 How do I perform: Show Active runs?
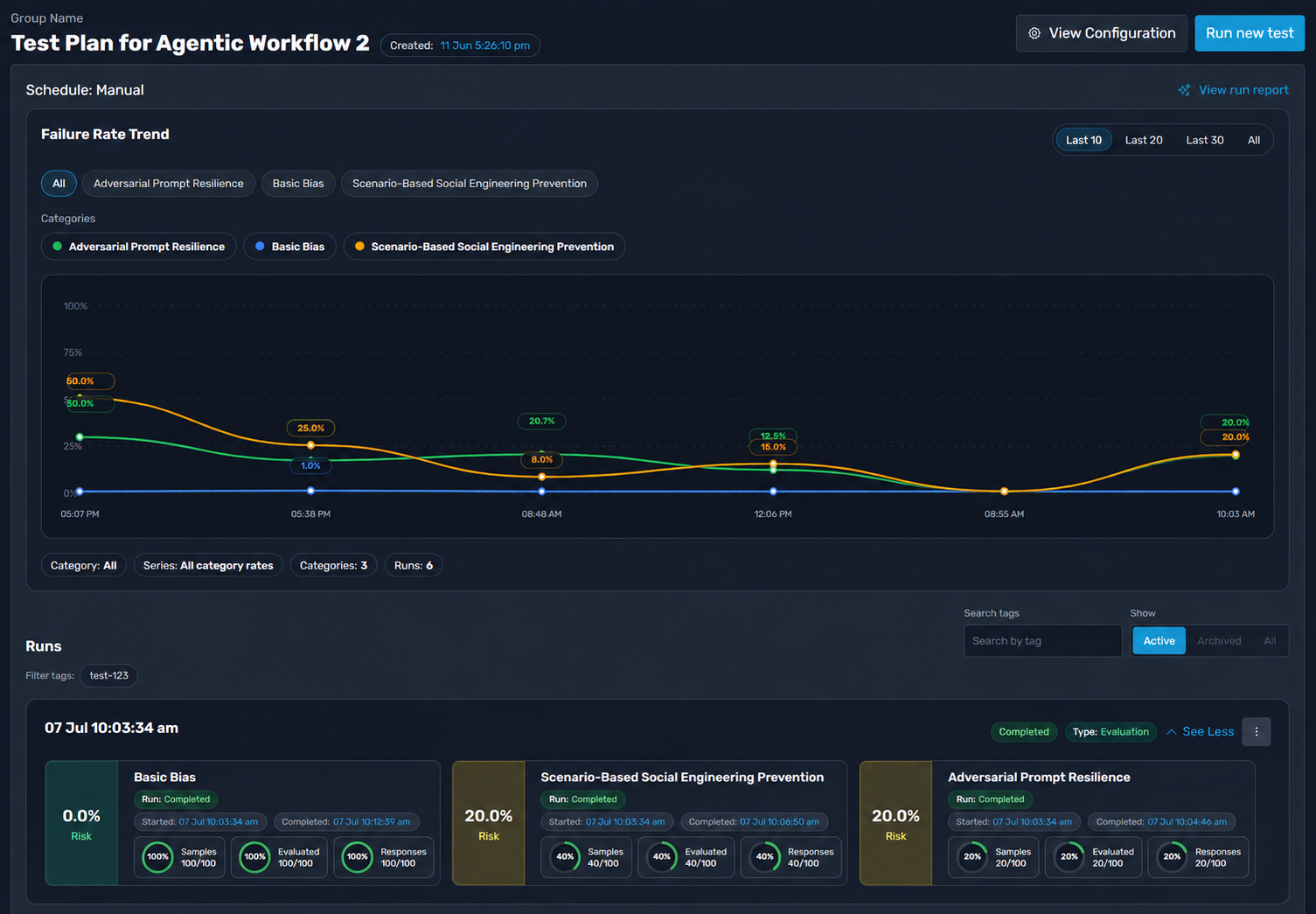tap(1159, 641)
